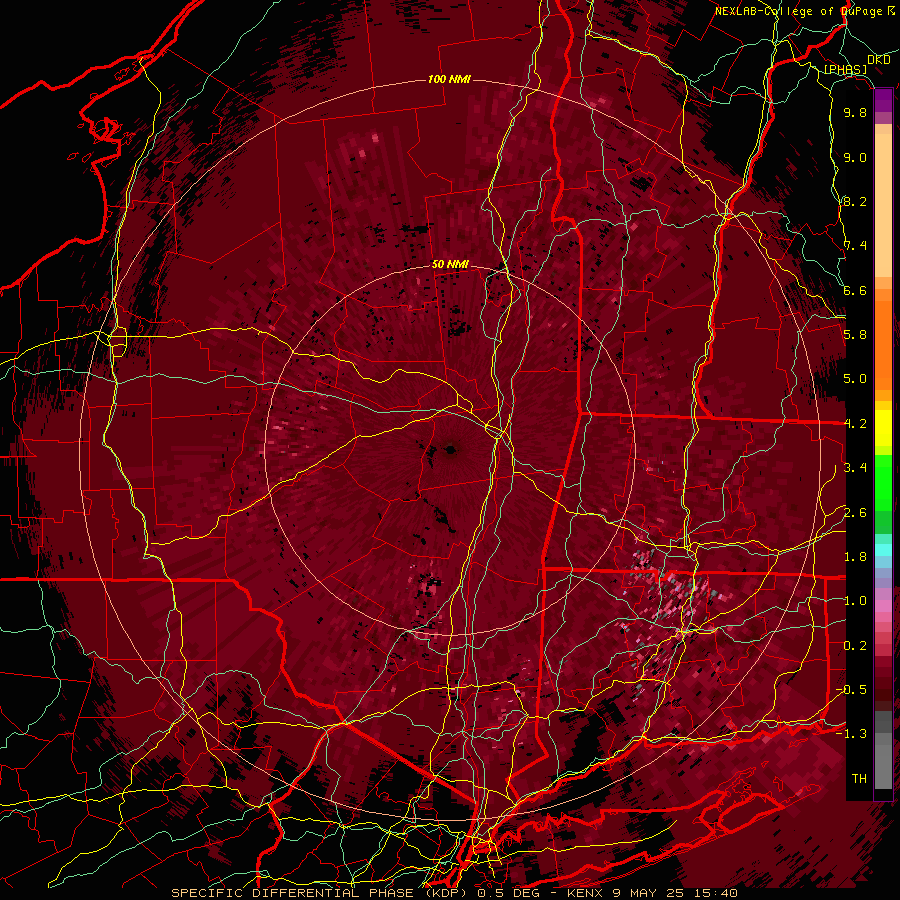900x900 pixels.
Task: Click the 6.6 value on the color scale
Action: coord(855,290)
